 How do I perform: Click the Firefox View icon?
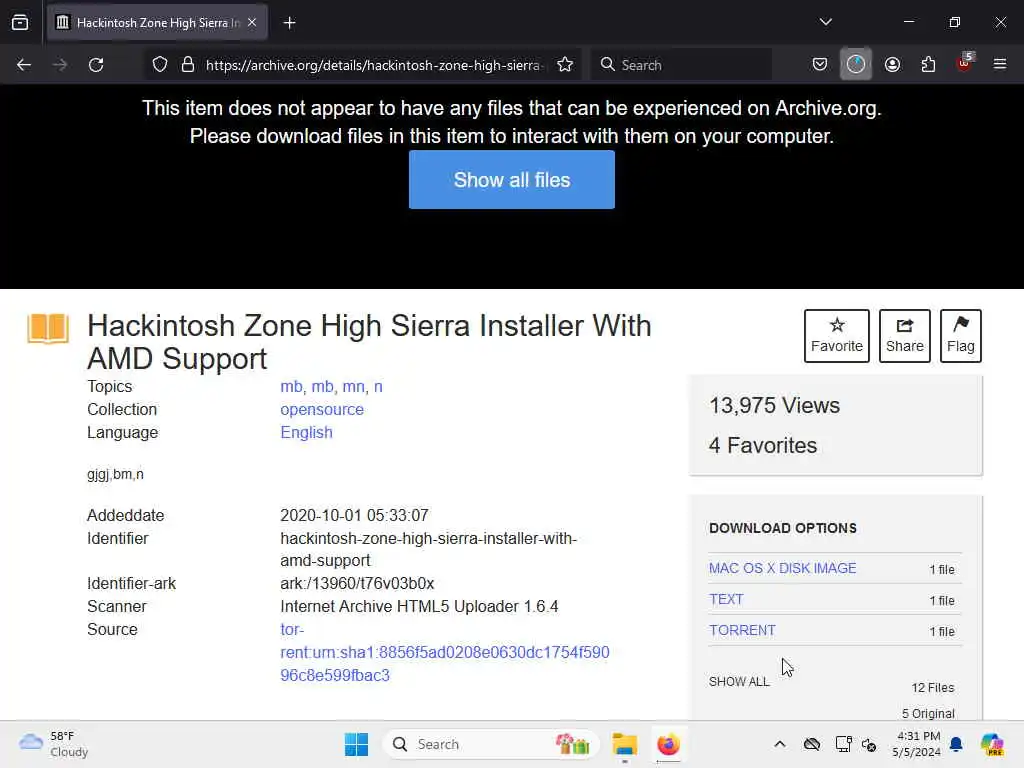coord(20,23)
